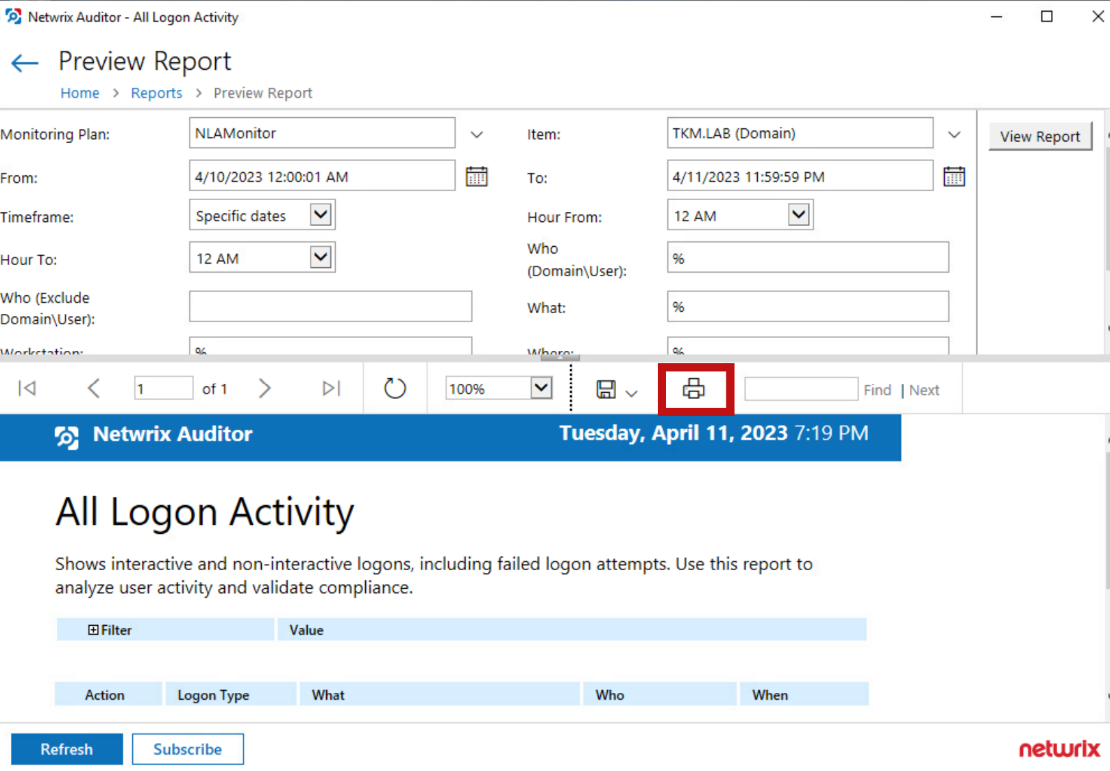Navigate to Reports in the breadcrumb
Screen dimensions: 1110x771
[x=156, y=92]
